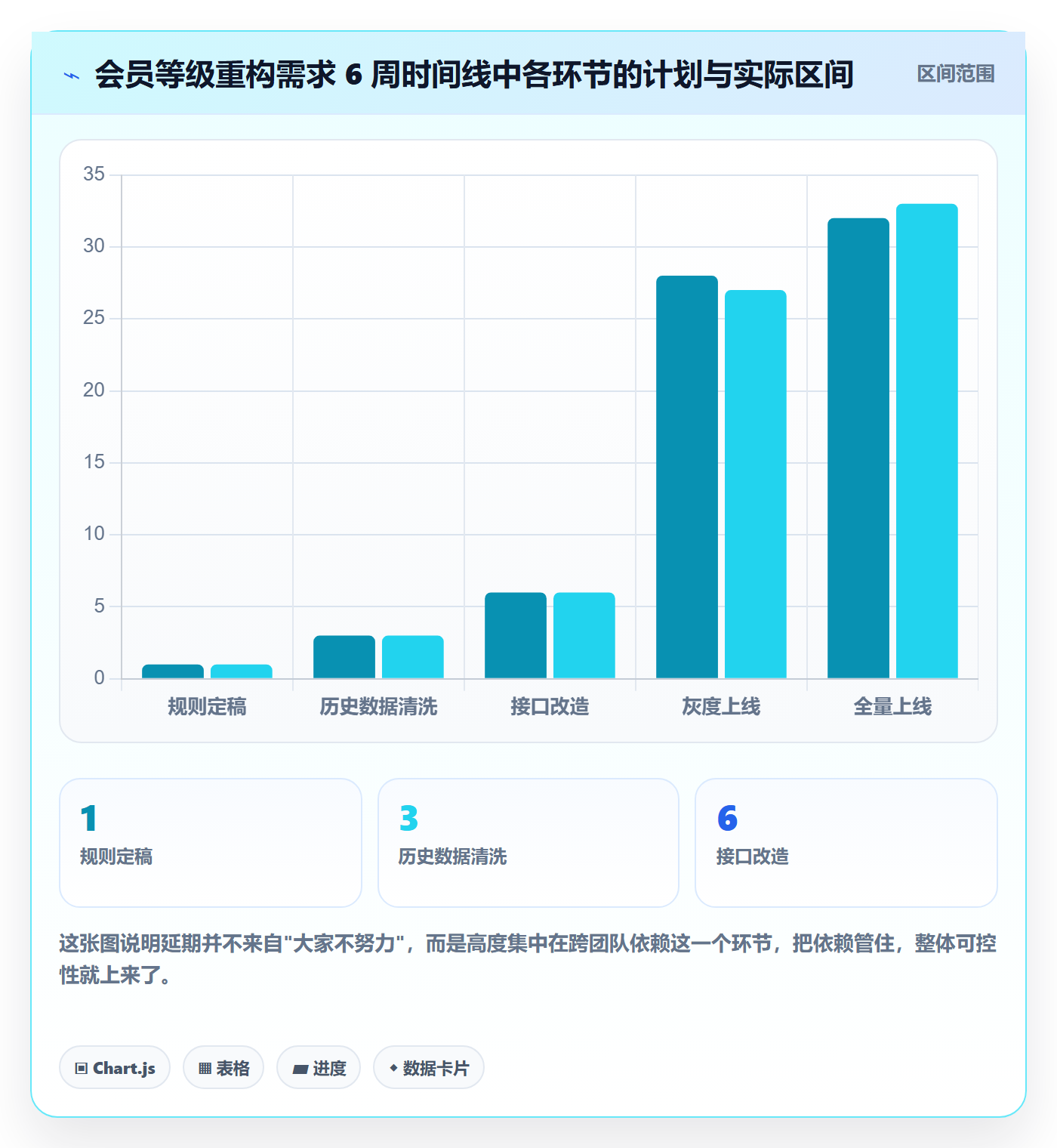Click the 接口改造 x-axis label
Viewport: 1057px width, 1148px height.
[550, 707]
